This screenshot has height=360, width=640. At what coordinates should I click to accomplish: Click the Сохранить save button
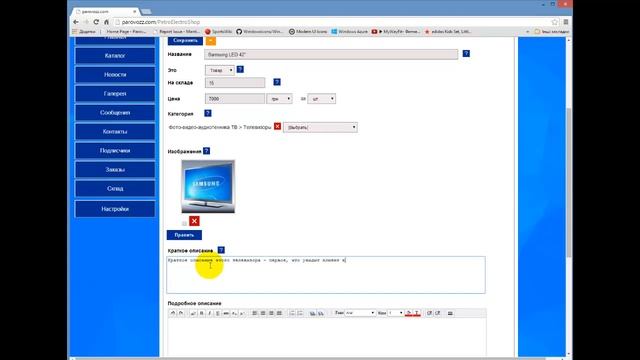(185, 40)
